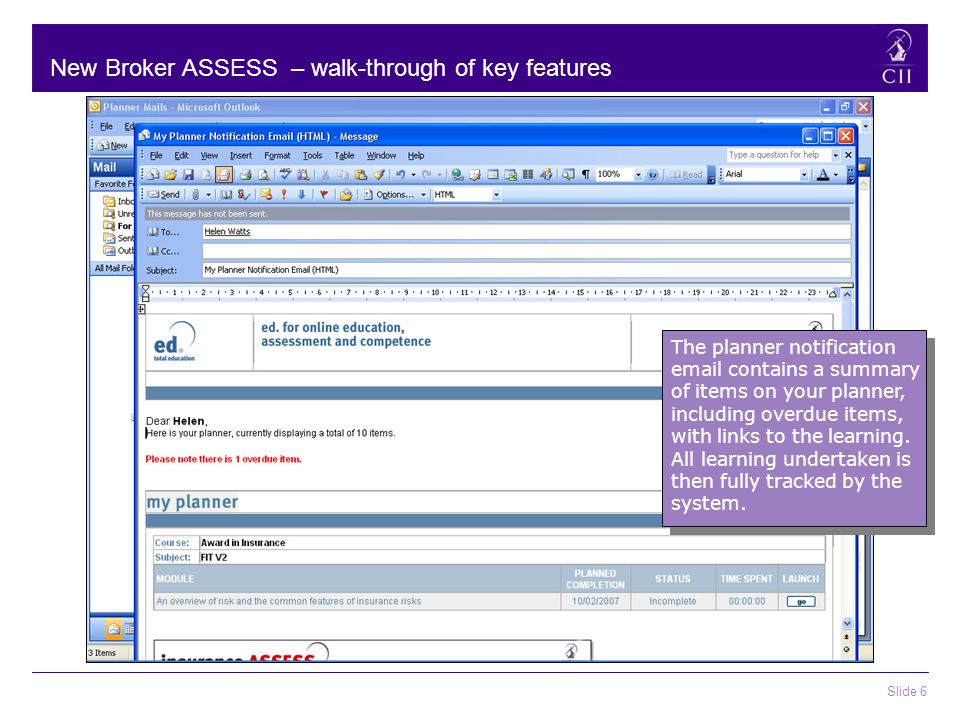
Task: Click the Insert Hyperlink globe icon
Action: click(457, 175)
